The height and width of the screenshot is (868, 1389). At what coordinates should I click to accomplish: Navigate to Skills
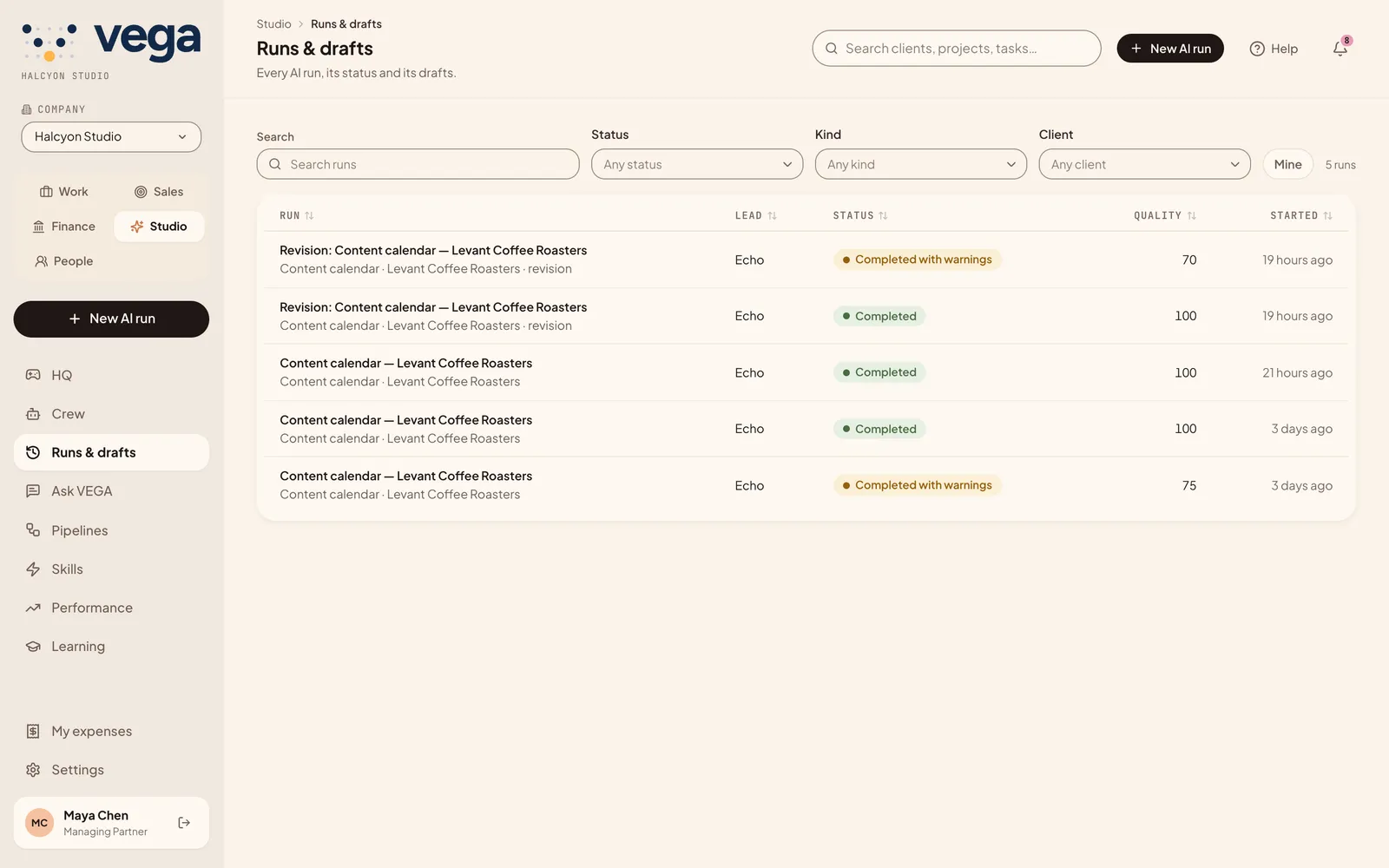click(x=111, y=569)
